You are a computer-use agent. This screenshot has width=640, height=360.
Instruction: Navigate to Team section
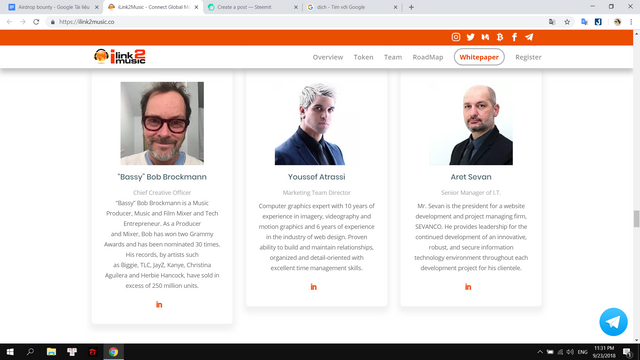pyautogui.click(x=393, y=57)
